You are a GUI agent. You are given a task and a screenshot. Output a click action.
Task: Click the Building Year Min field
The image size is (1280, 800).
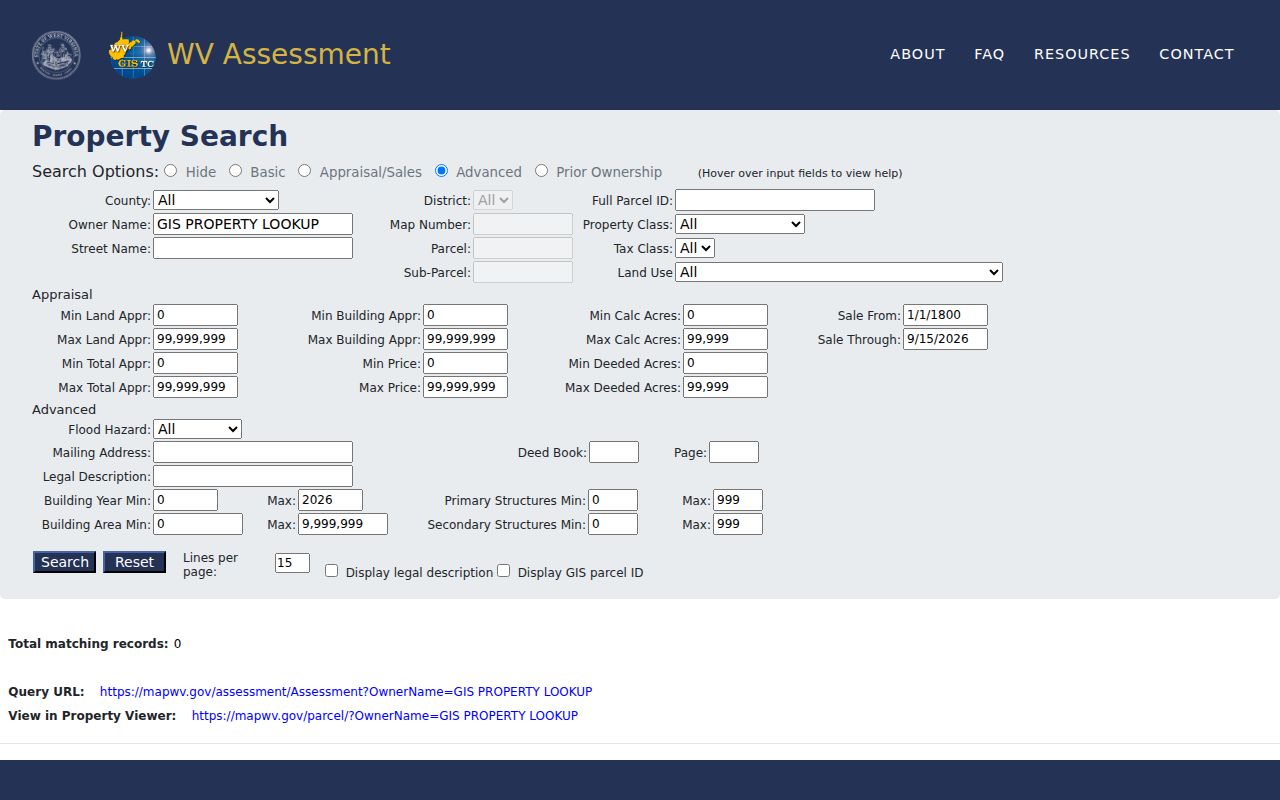tap(185, 500)
